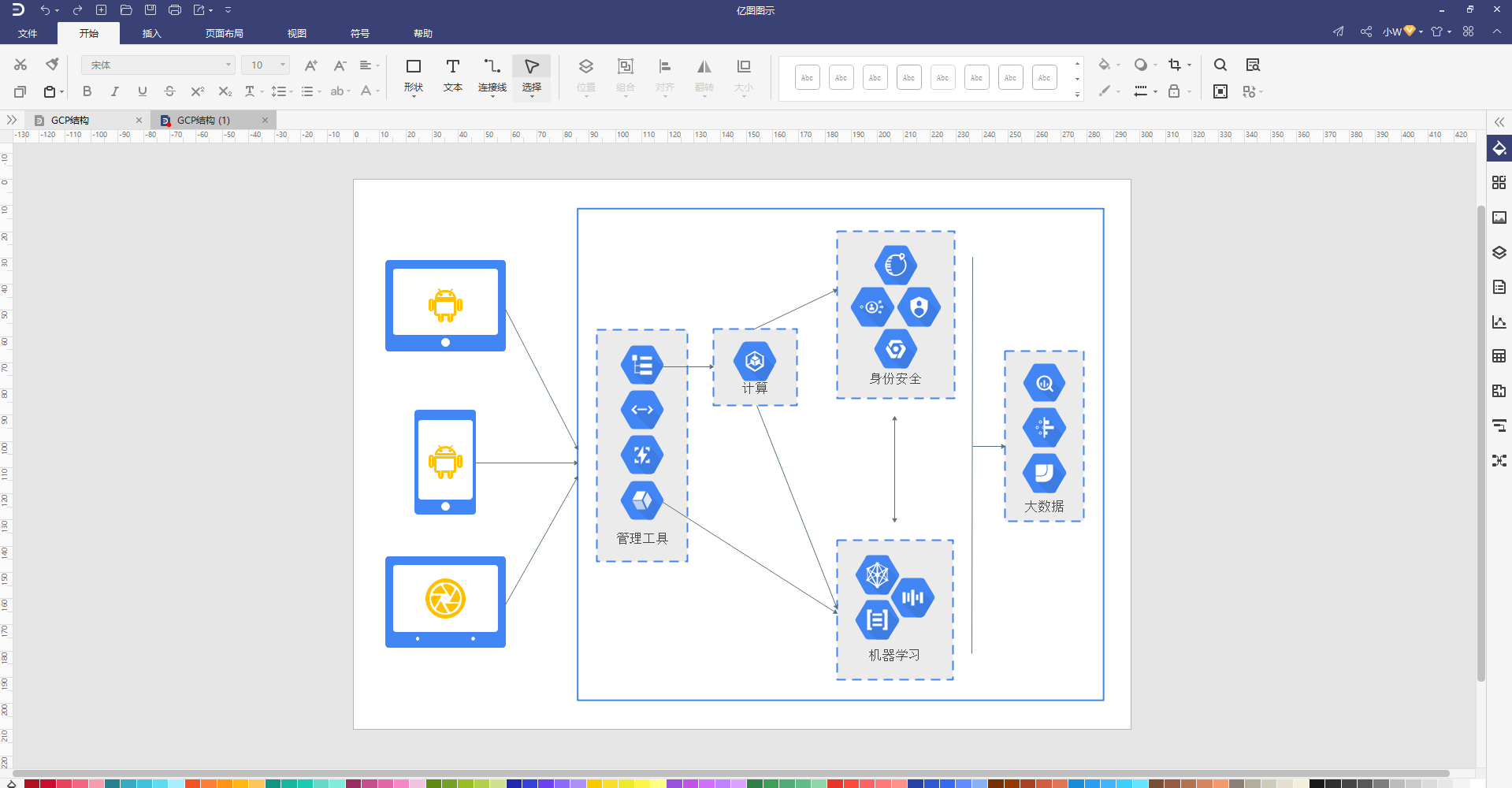Apply the first Abc style preset
This screenshot has height=788, width=1512.
coord(807,77)
